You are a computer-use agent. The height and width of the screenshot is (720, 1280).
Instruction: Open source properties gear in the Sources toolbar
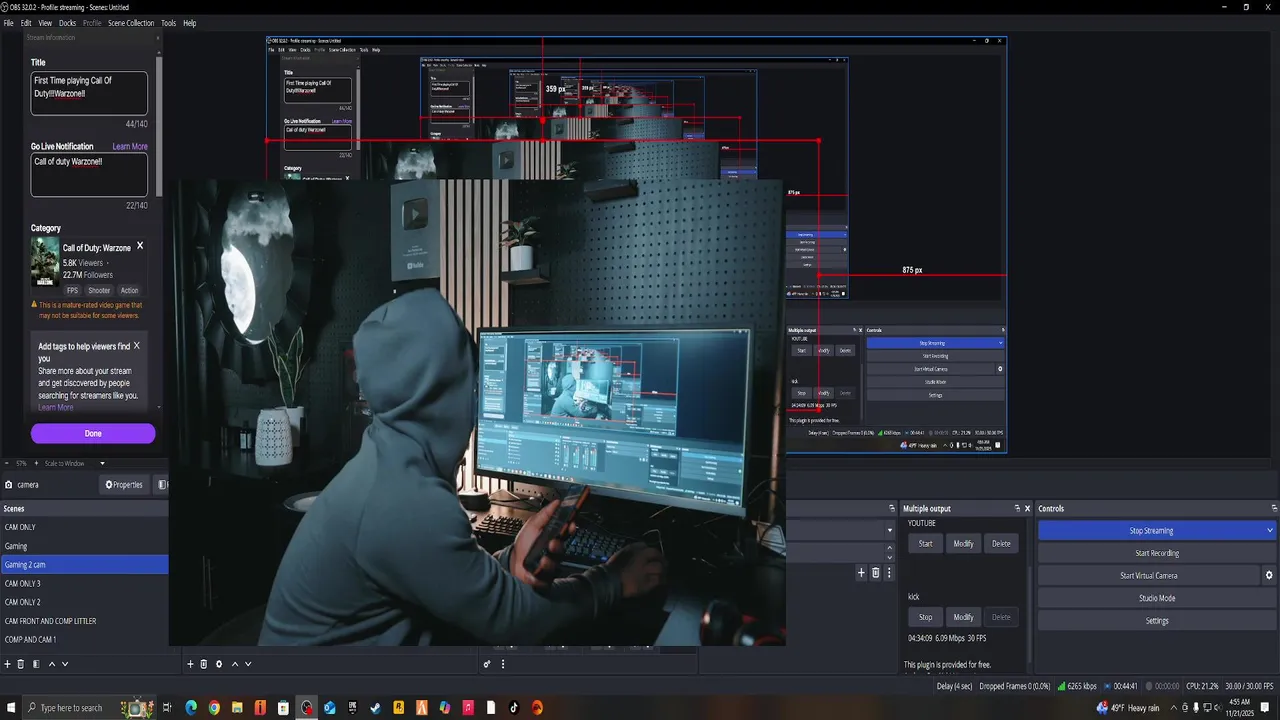tap(219, 664)
